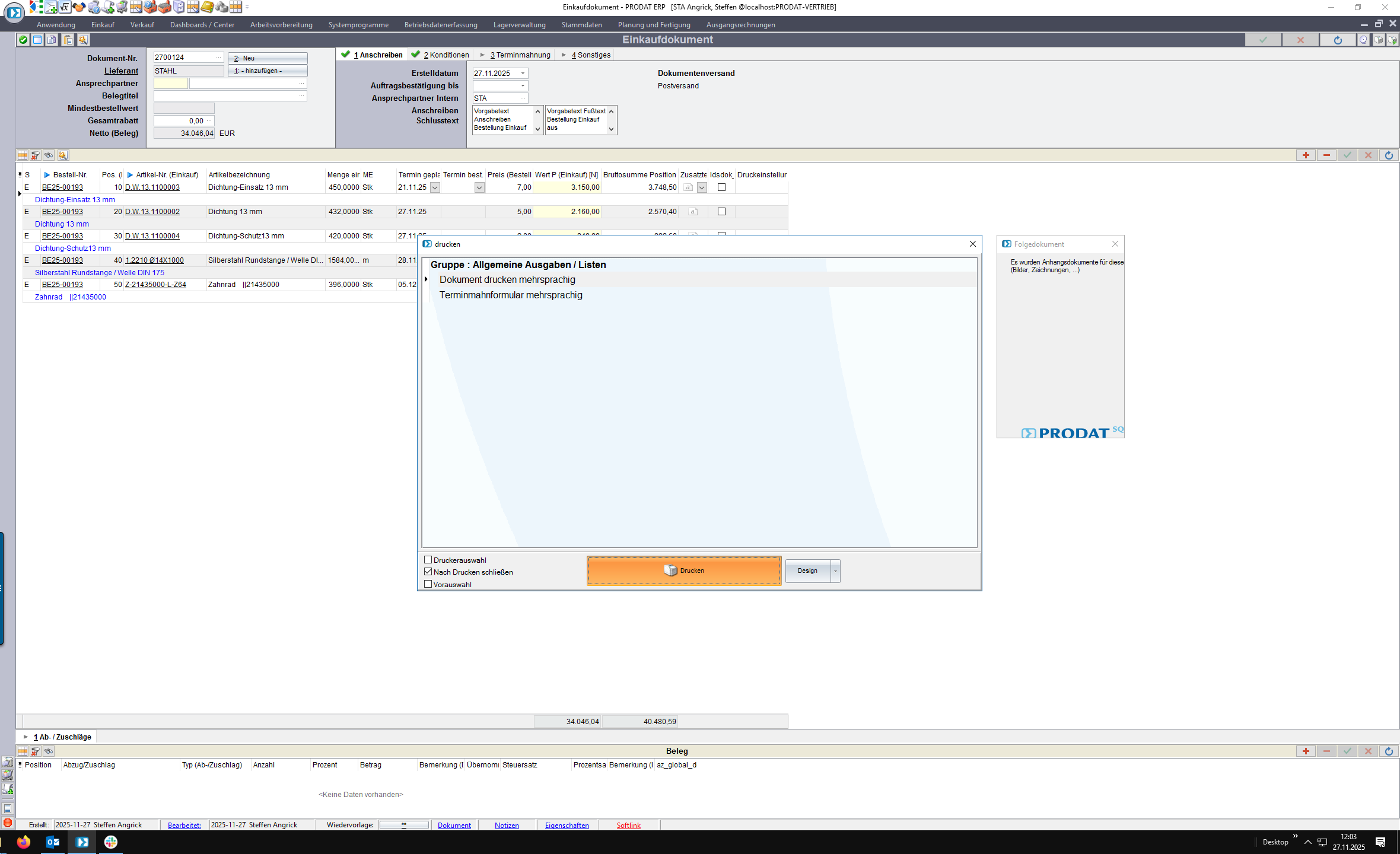1400x854 pixels.
Task: Click the magic wand search icon above positions grid
Action: point(63,155)
